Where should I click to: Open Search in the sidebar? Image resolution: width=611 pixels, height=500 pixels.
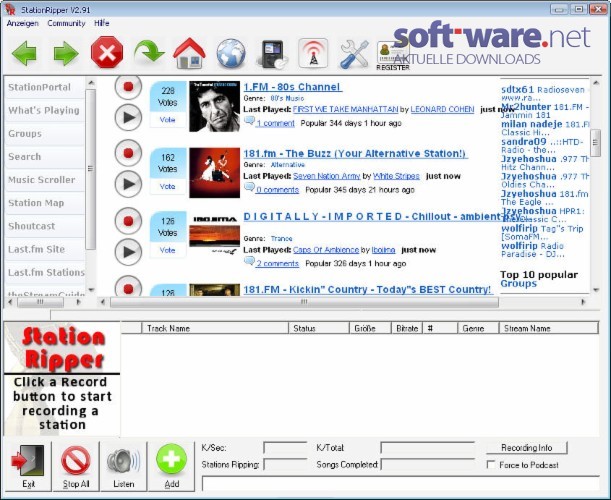point(45,157)
